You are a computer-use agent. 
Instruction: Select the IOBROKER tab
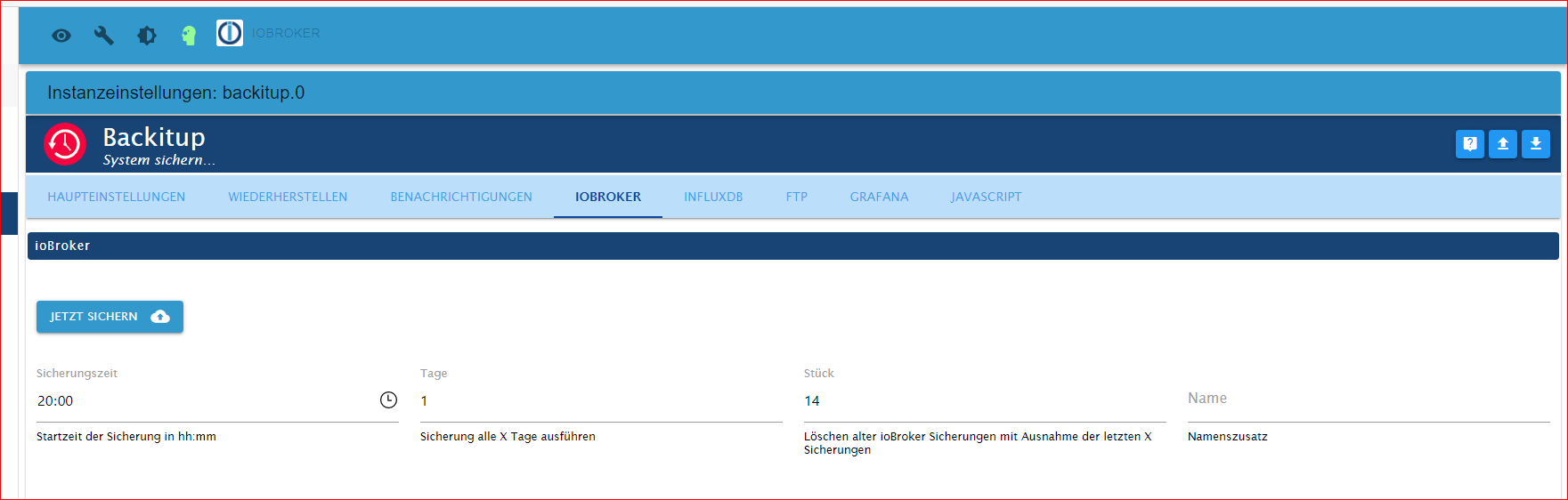[608, 197]
